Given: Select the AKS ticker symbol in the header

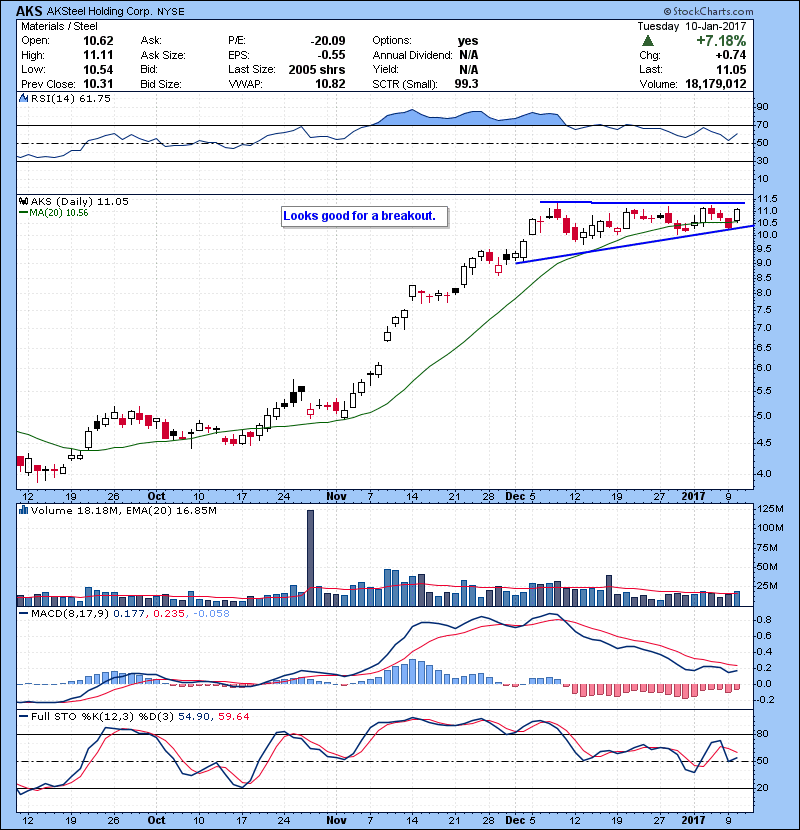Looking at the screenshot, I should coord(29,11).
